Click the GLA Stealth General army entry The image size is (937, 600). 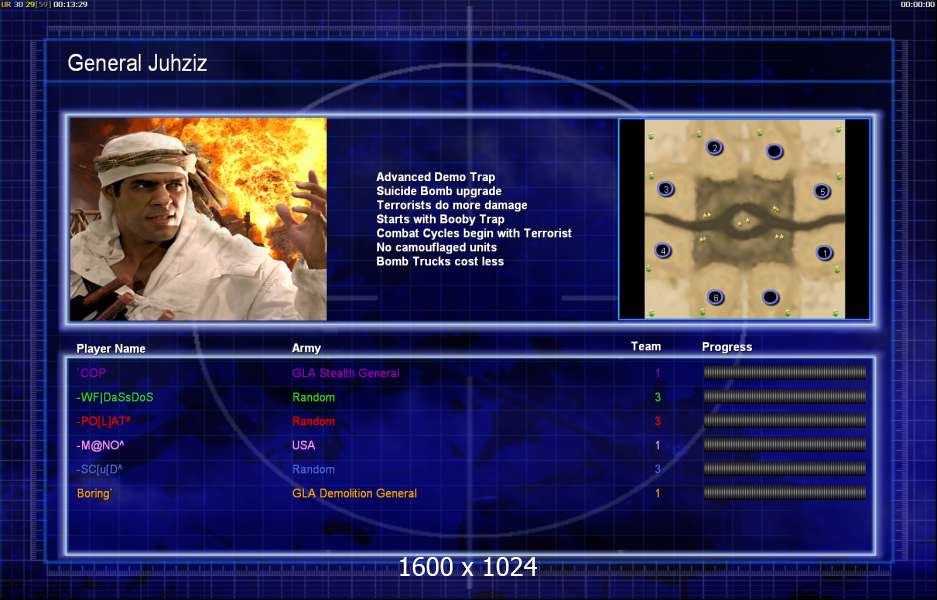(x=345, y=374)
